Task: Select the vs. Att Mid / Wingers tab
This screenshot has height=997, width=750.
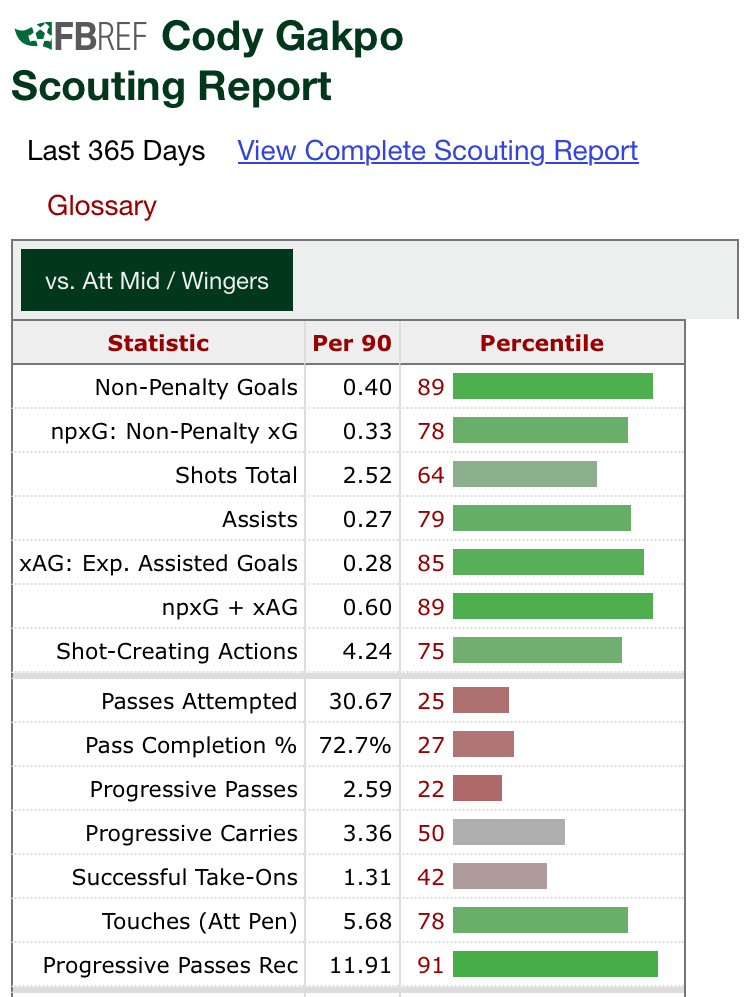Action: 157,281
